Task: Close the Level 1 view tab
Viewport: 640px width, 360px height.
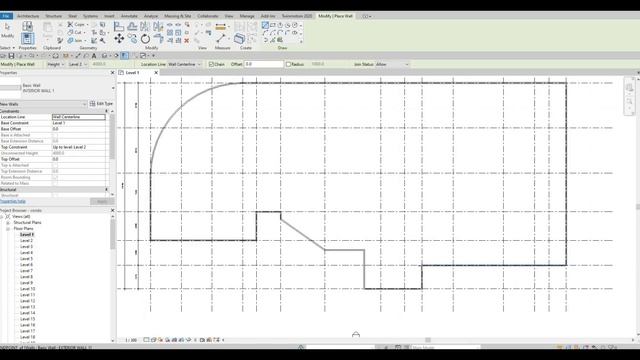Action: tap(156, 73)
